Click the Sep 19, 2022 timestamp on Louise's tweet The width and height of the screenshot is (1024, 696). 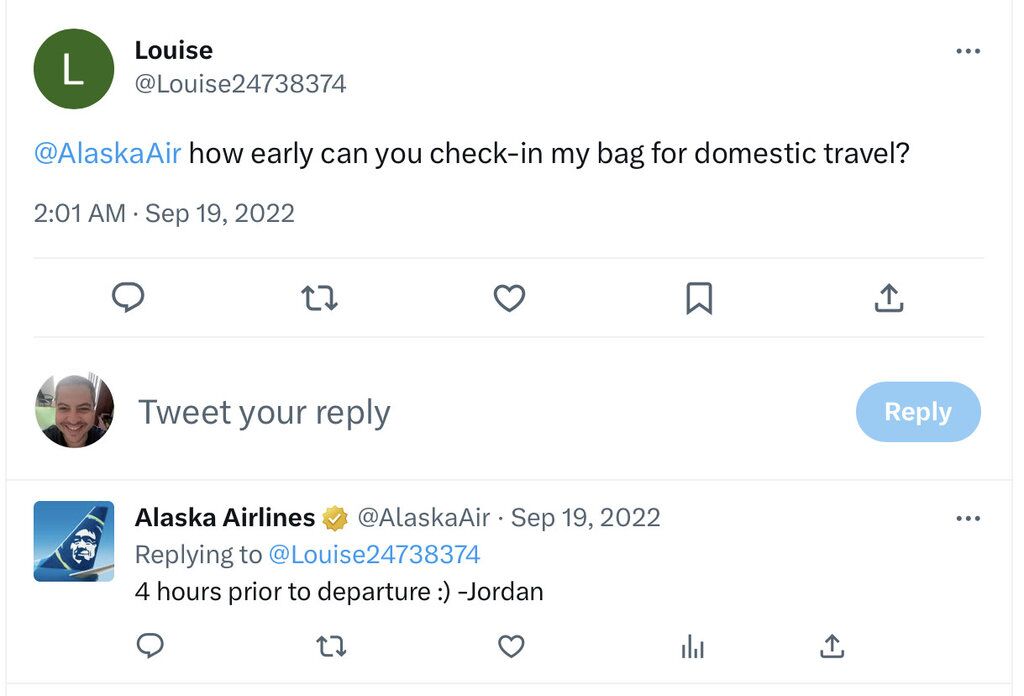pos(221,213)
